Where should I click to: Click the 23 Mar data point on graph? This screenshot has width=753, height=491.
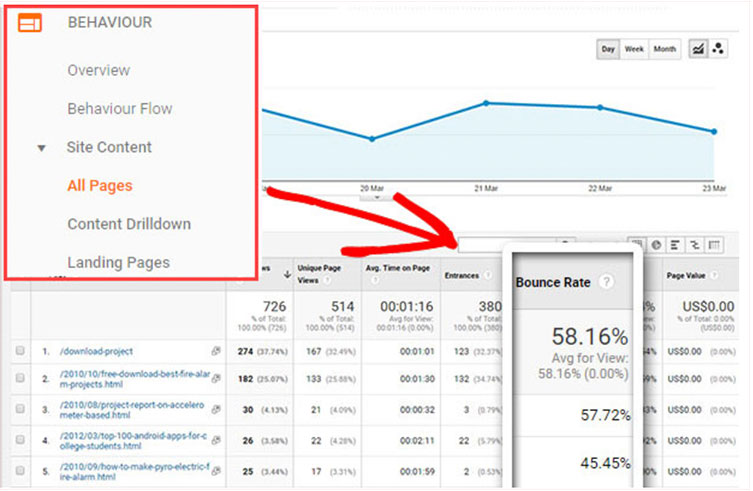pos(714,131)
